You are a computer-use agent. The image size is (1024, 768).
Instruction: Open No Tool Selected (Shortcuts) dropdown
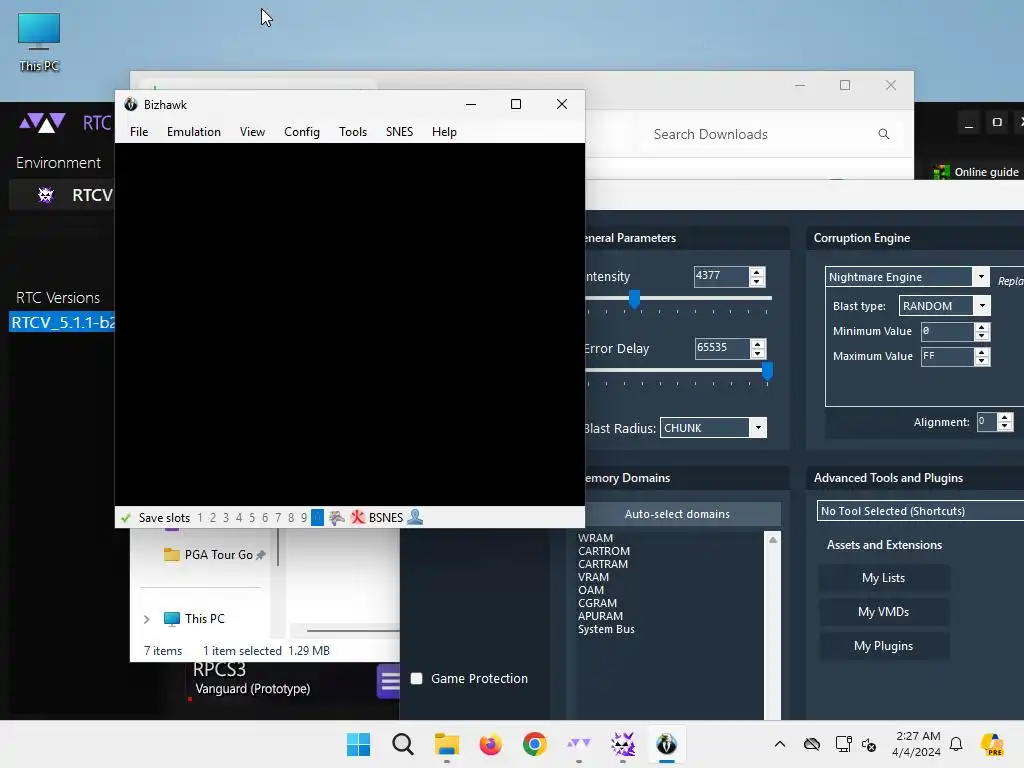point(920,511)
